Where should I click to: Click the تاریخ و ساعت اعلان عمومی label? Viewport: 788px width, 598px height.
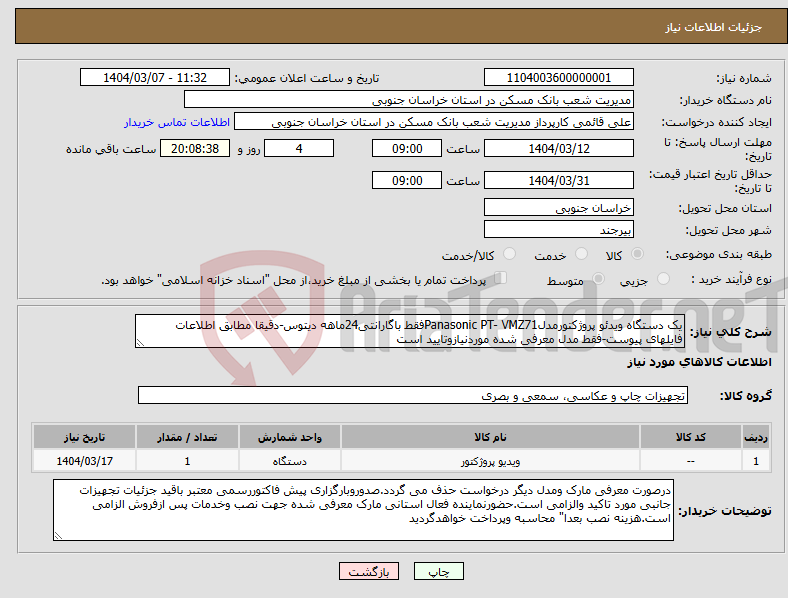(307, 78)
